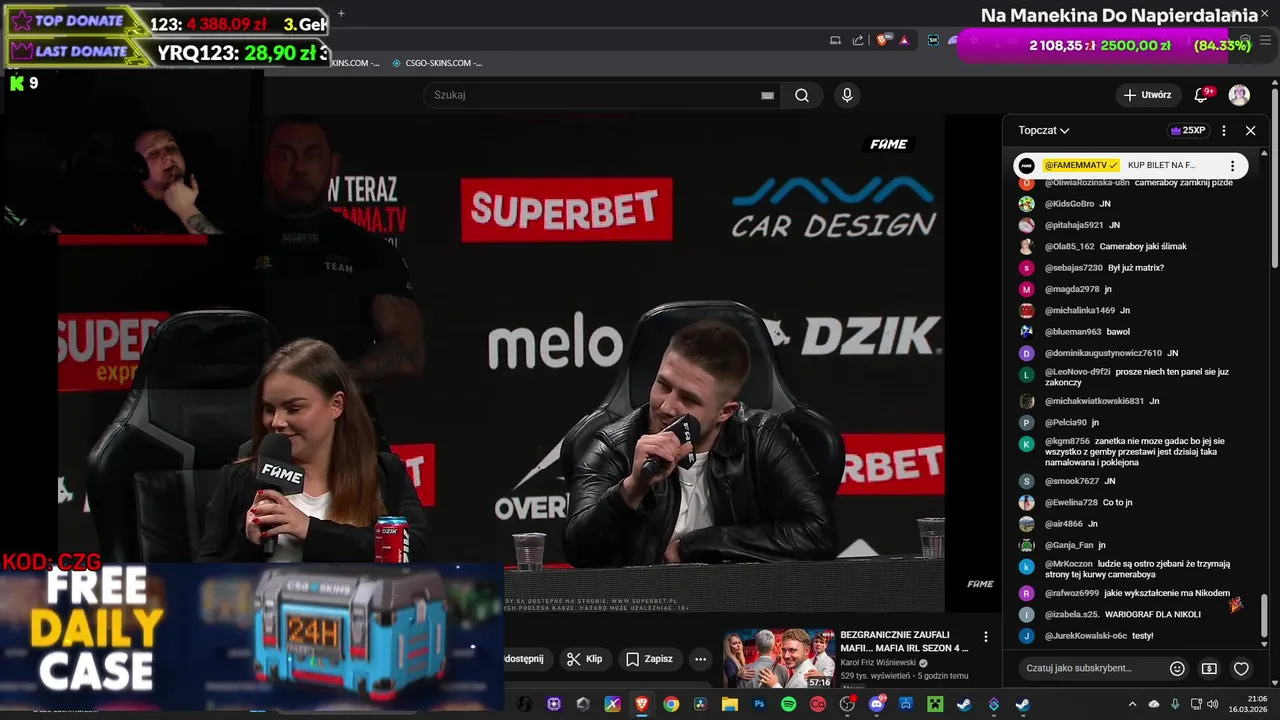Open Discord from the taskbar
Viewport: 1280px width, 720px height.
(877, 704)
